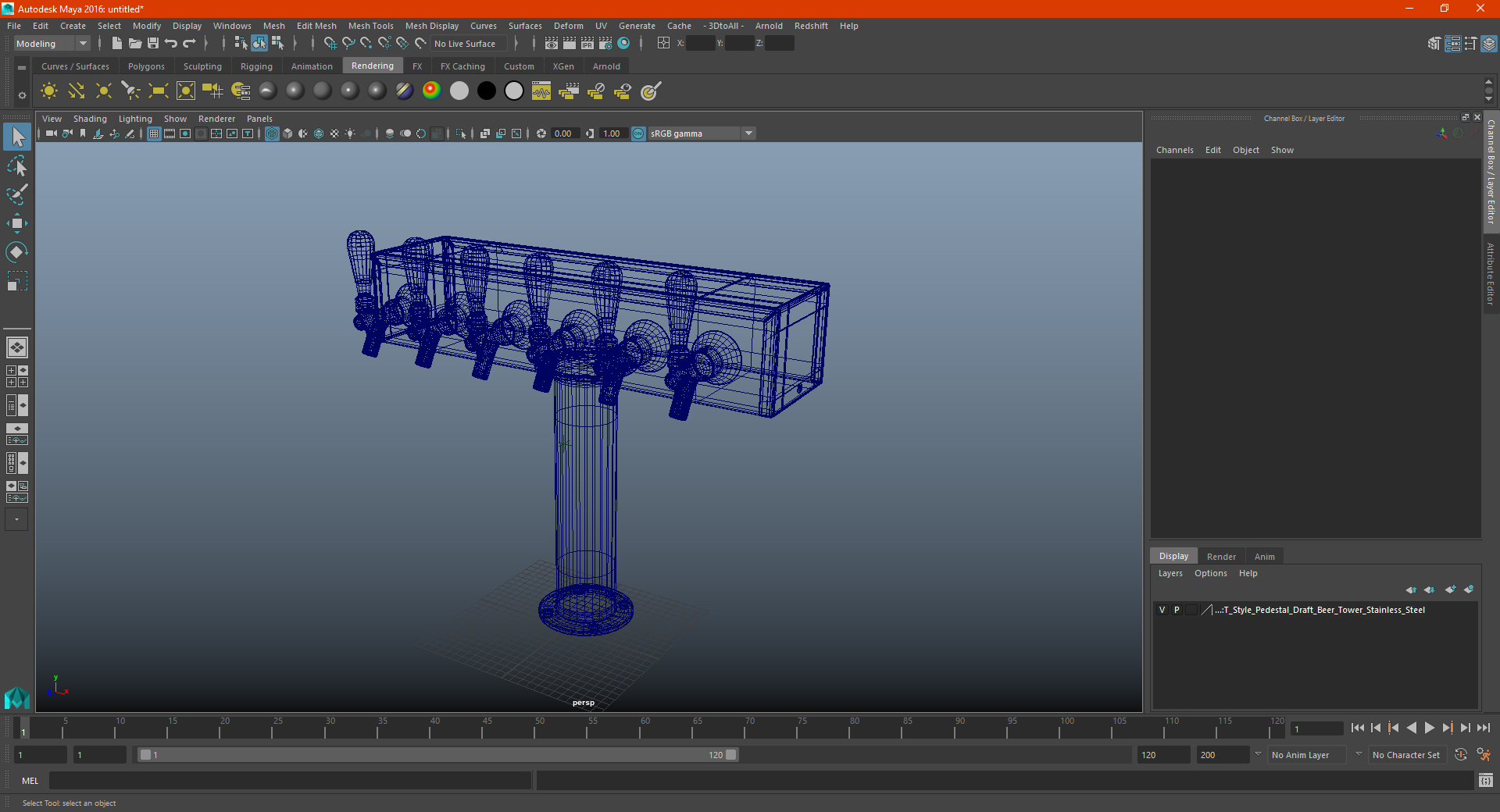Open the Create menu
The width and height of the screenshot is (1500, 812).
(x=73, y=26)
